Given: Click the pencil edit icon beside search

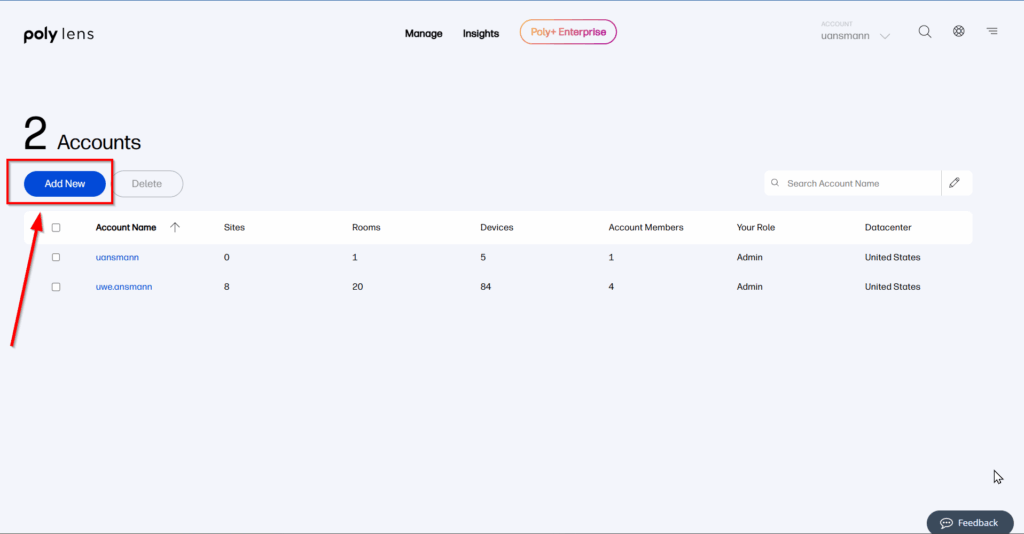Looking at the screenshot, I should pyautogui.click(x=955, y=183).
